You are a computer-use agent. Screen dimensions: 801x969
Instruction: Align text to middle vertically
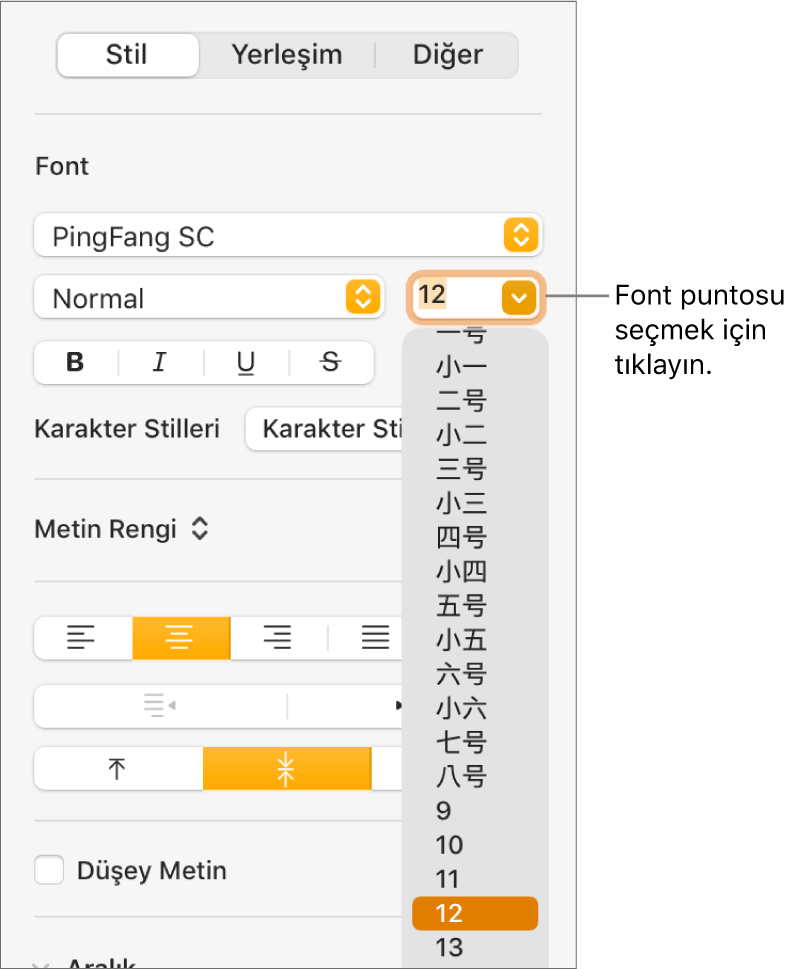click(x=287, y=769)
